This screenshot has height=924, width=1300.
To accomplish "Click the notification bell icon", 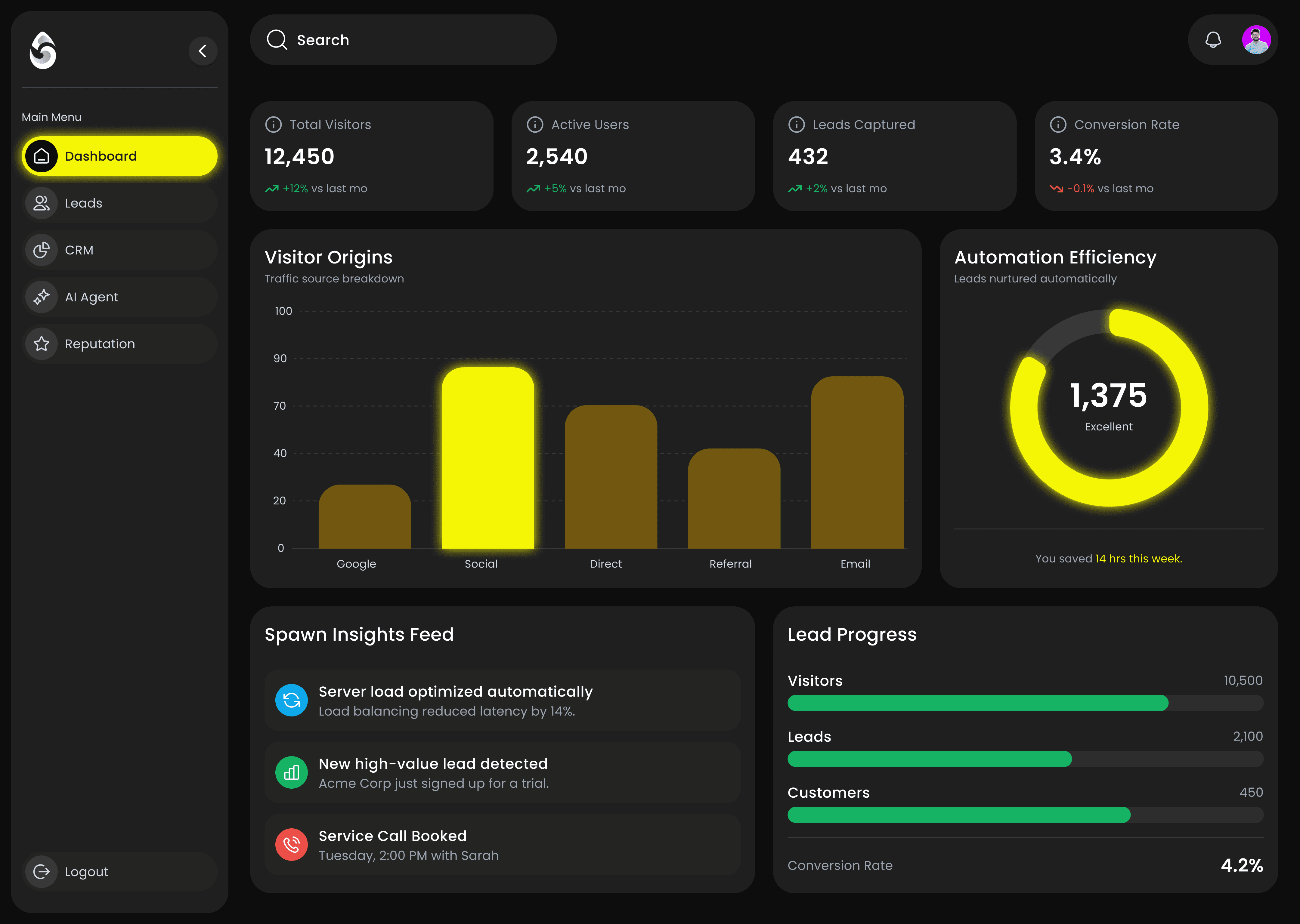I will tap(1213, 40).
